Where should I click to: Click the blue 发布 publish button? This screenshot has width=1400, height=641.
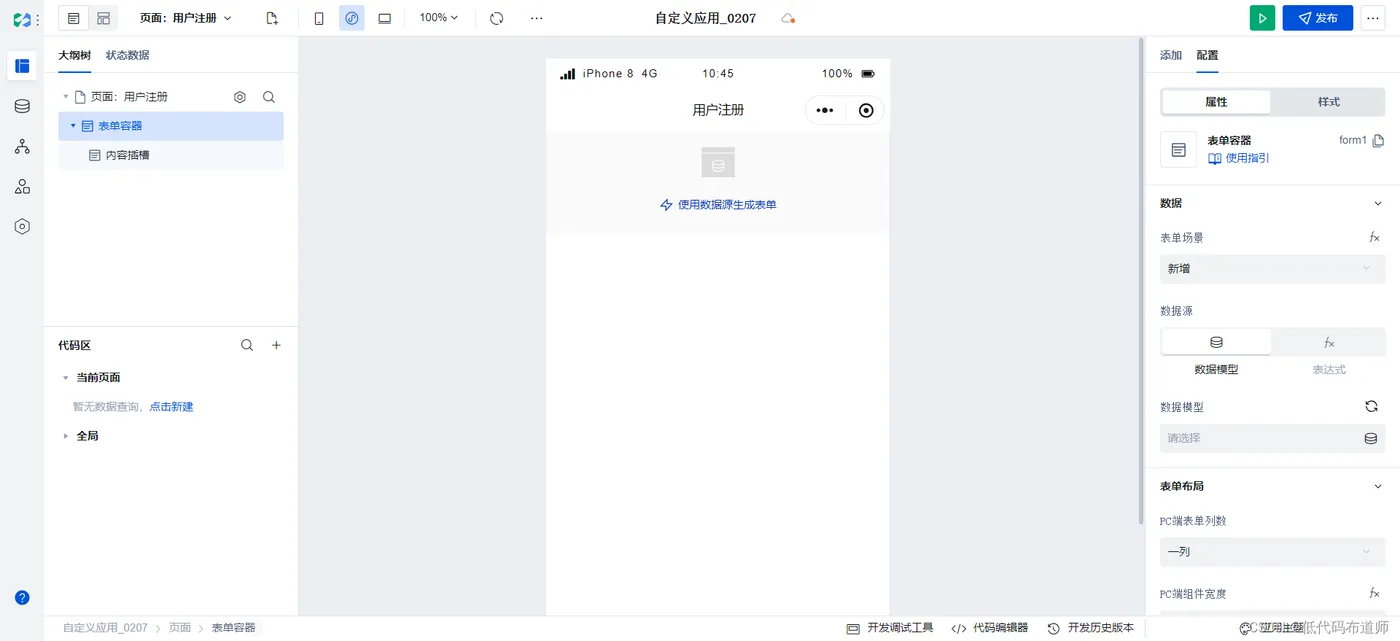(x=1318, y=18)
